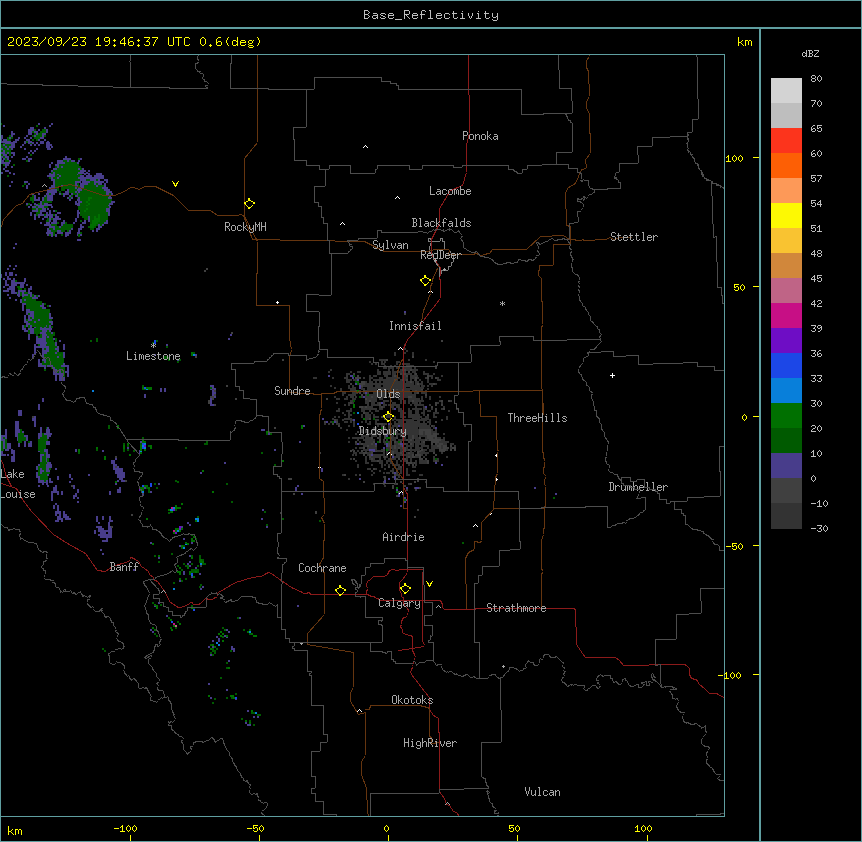Click the purple 36-39 dBZ legend swatch
Viewport: 862px width, 842px height.
[786, 341]
